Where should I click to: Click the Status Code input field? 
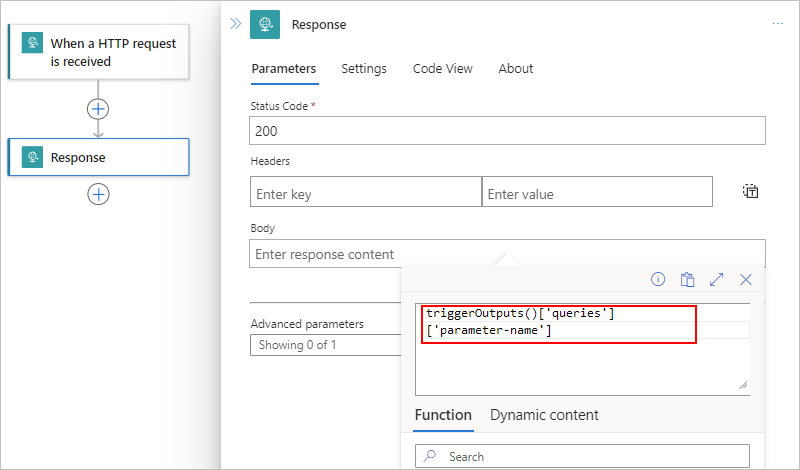point(507,131)
